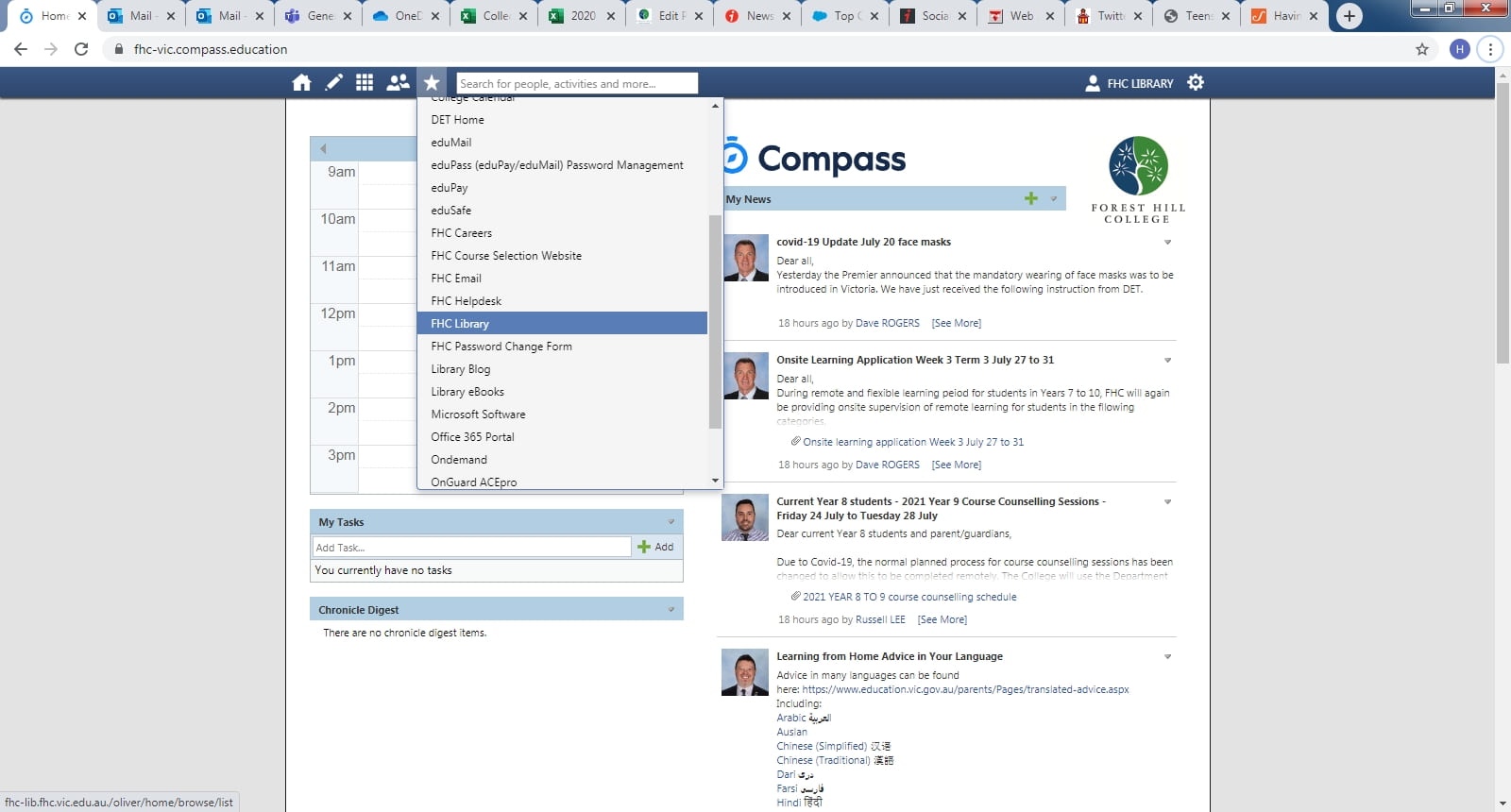Screen dimensions: 1511x812
Task: Go to previous day in calendar
Action: click(x=323, y=148)
